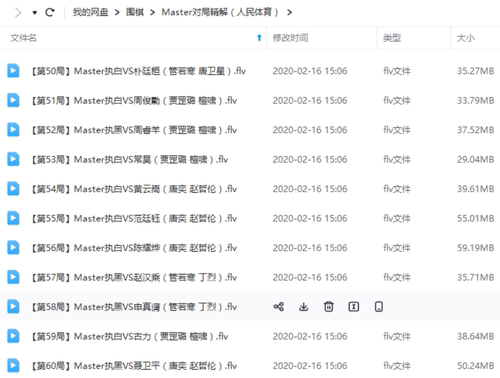Click the 35.71MB size value
This screenshot has height=378, width=500.
point(475,277)
